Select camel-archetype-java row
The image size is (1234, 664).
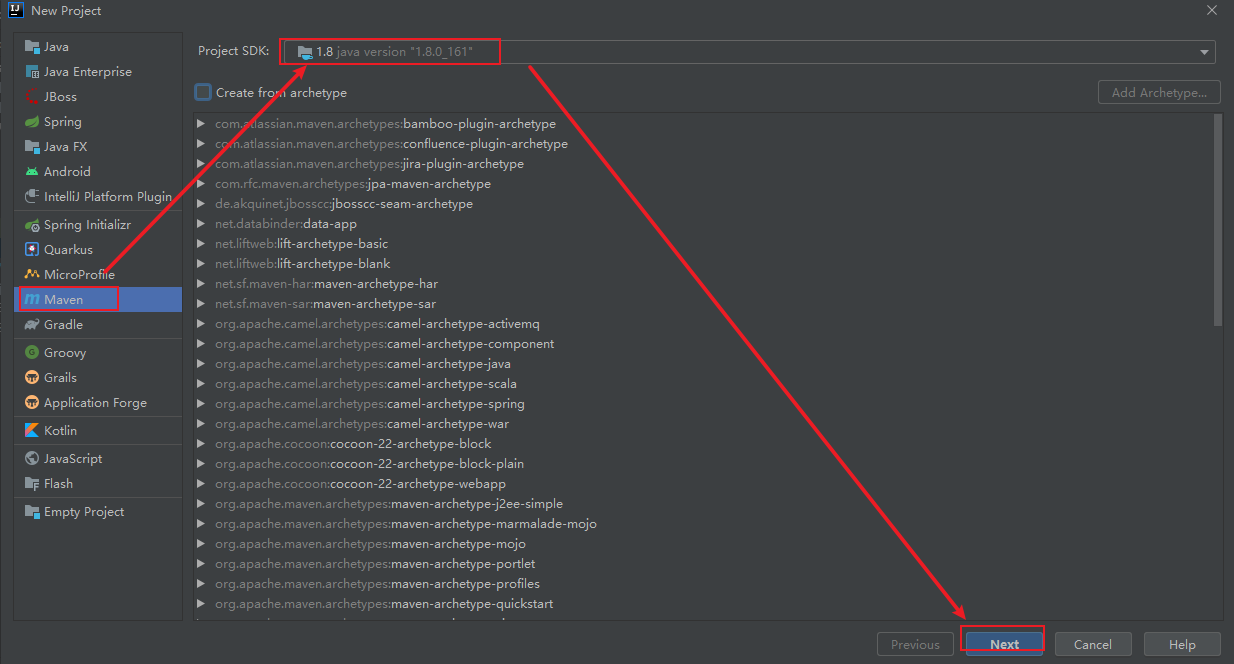click(x=704, y=364)
